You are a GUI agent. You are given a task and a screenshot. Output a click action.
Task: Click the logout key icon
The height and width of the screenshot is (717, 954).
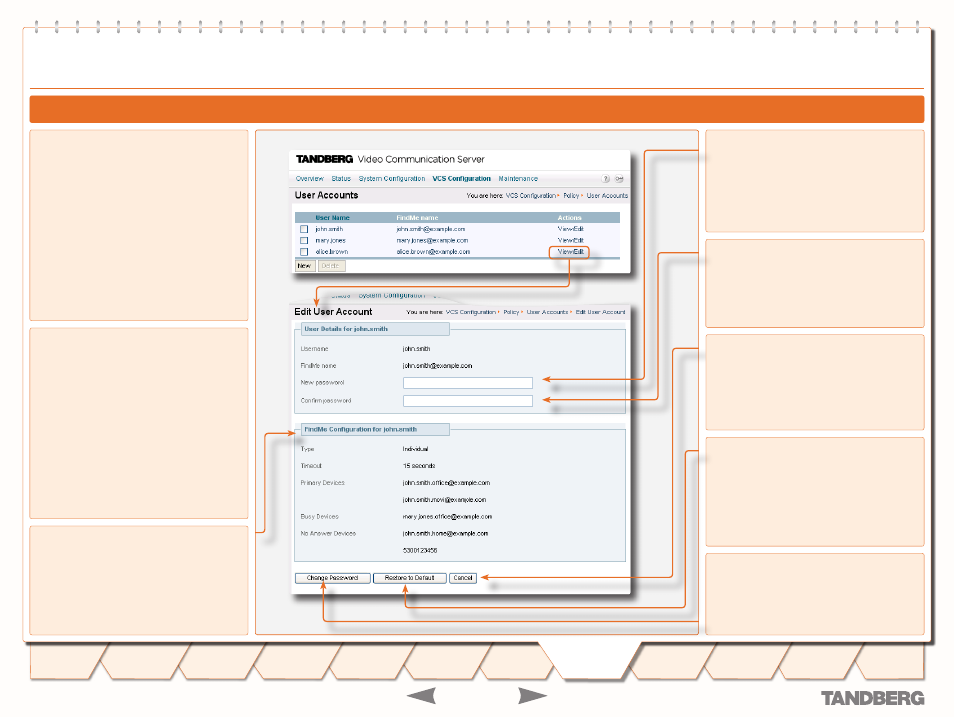point(619,179)
